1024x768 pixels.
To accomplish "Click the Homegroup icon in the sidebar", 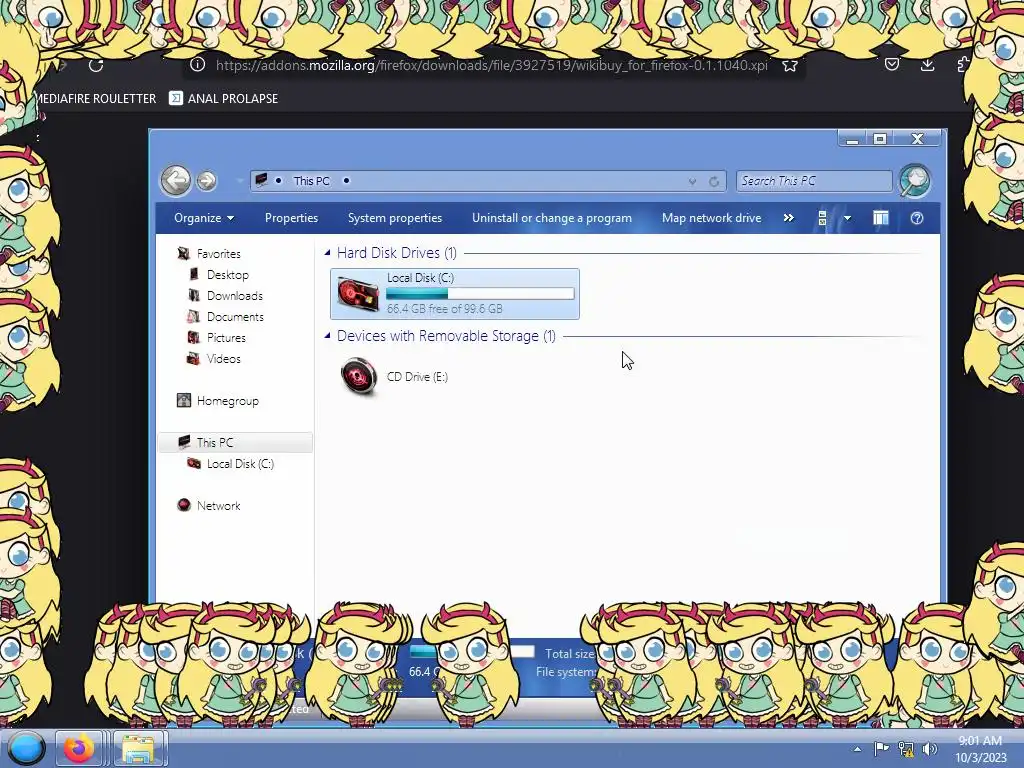I will click(184, 400).
